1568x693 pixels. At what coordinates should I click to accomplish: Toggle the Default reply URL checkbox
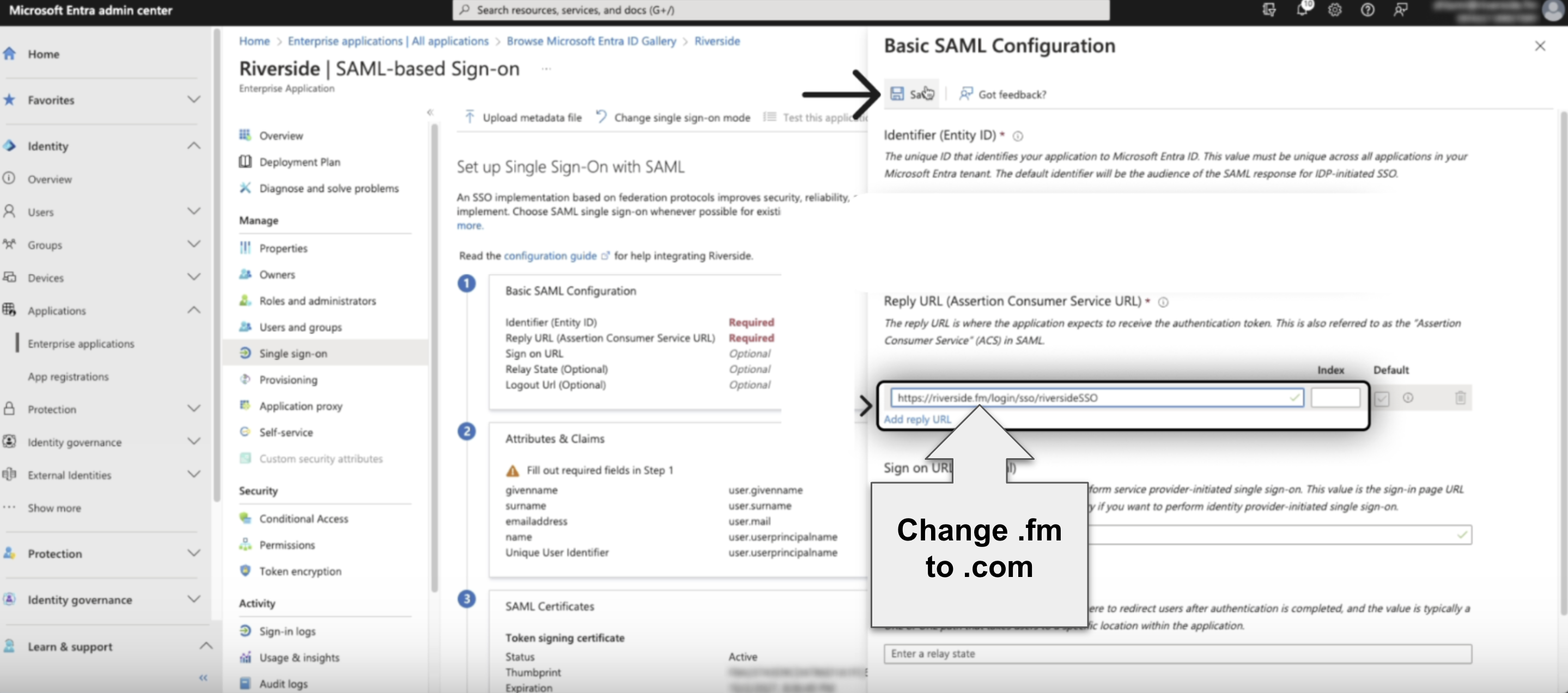(1382, 398)
